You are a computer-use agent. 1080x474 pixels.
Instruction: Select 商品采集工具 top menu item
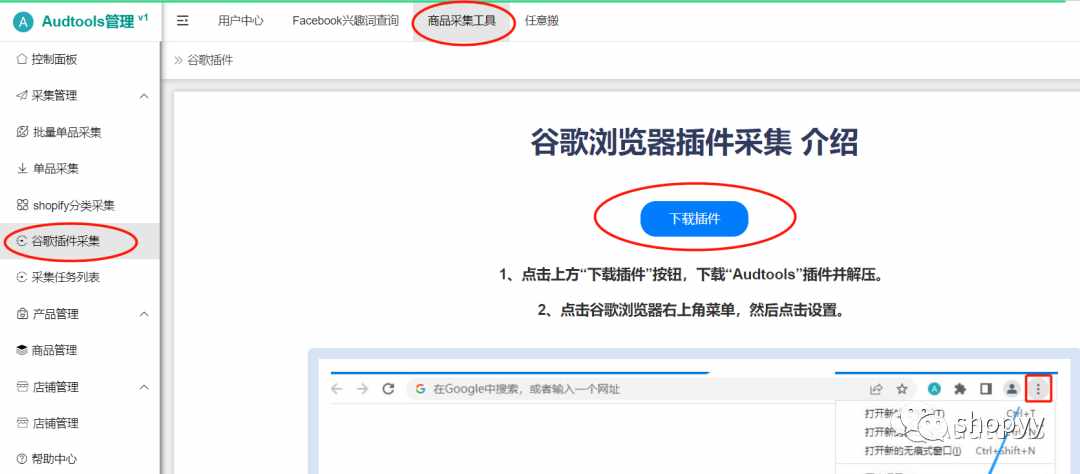(461, 21)
